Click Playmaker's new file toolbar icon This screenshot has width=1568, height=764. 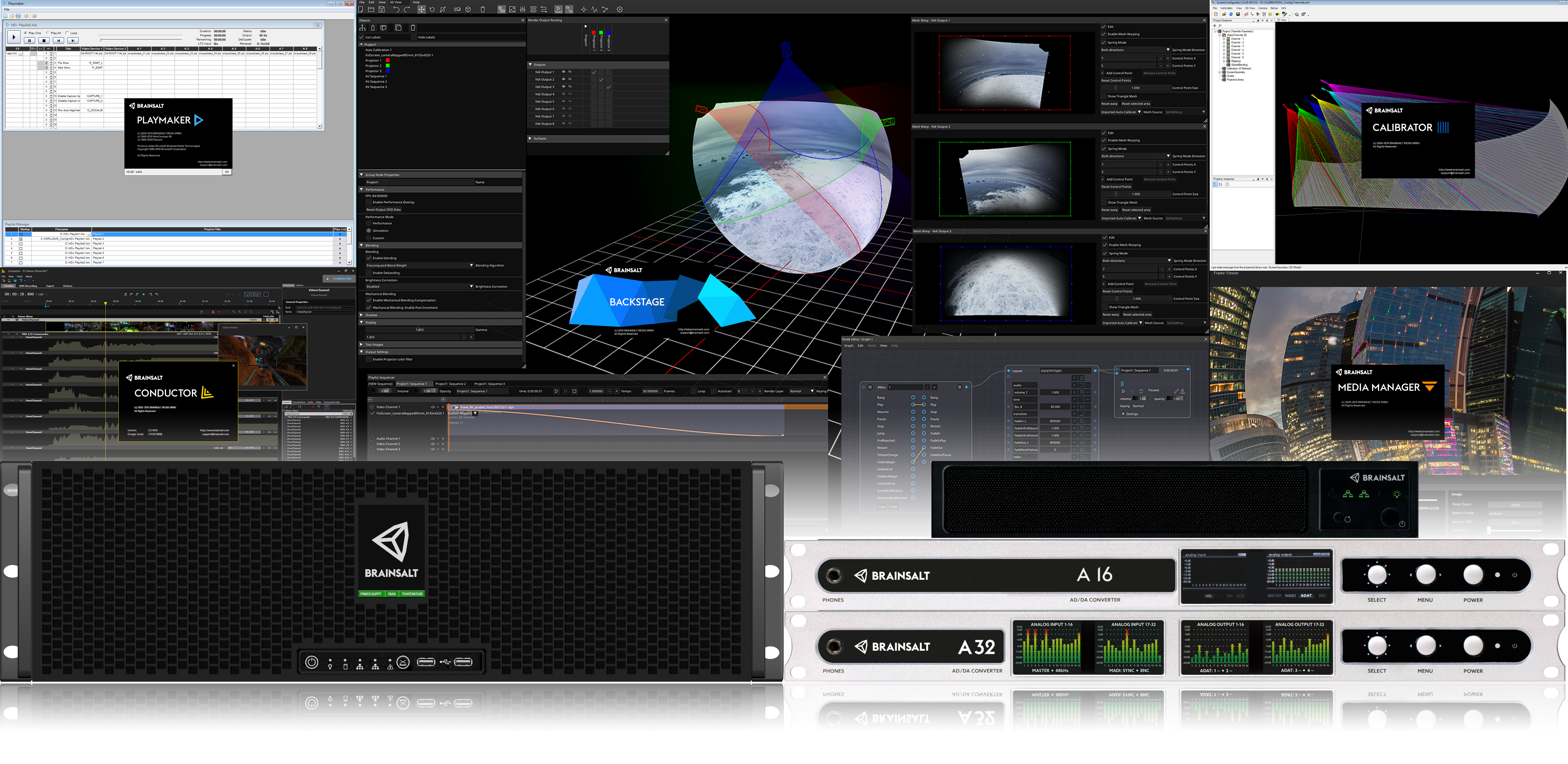(6, 16)
